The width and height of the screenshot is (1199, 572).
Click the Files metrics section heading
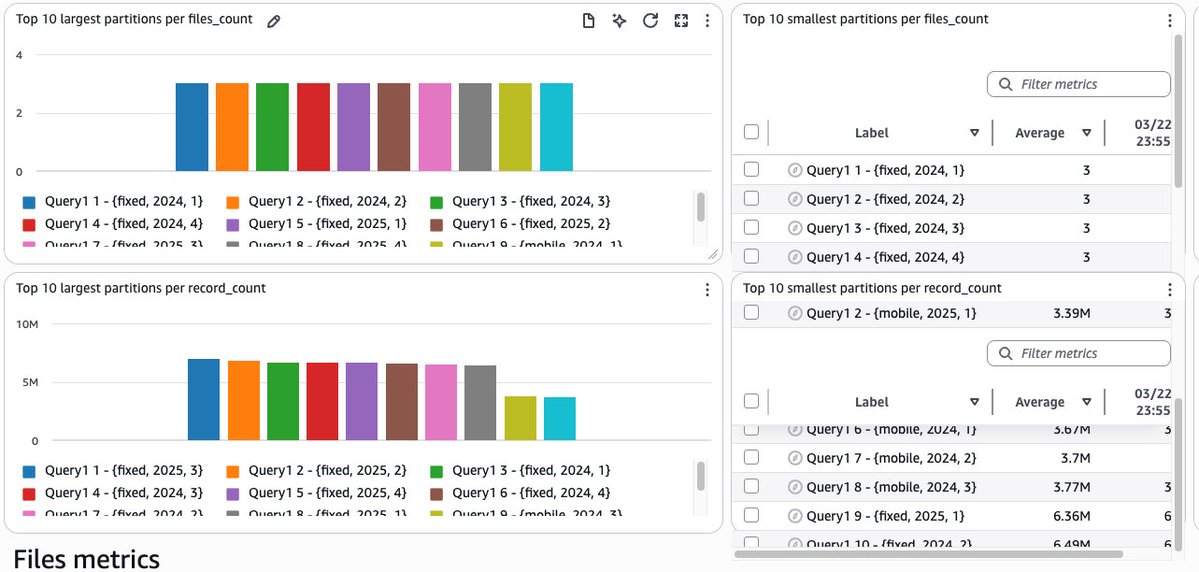click(x=86, y=558)
